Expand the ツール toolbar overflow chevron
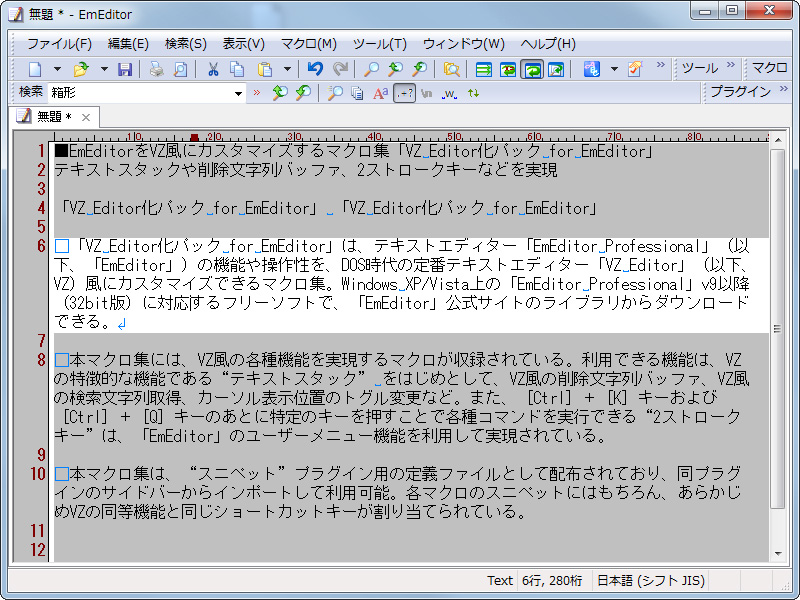Image resolution: width=800 pixels, height=600 pixels. [x=731, y=65]
